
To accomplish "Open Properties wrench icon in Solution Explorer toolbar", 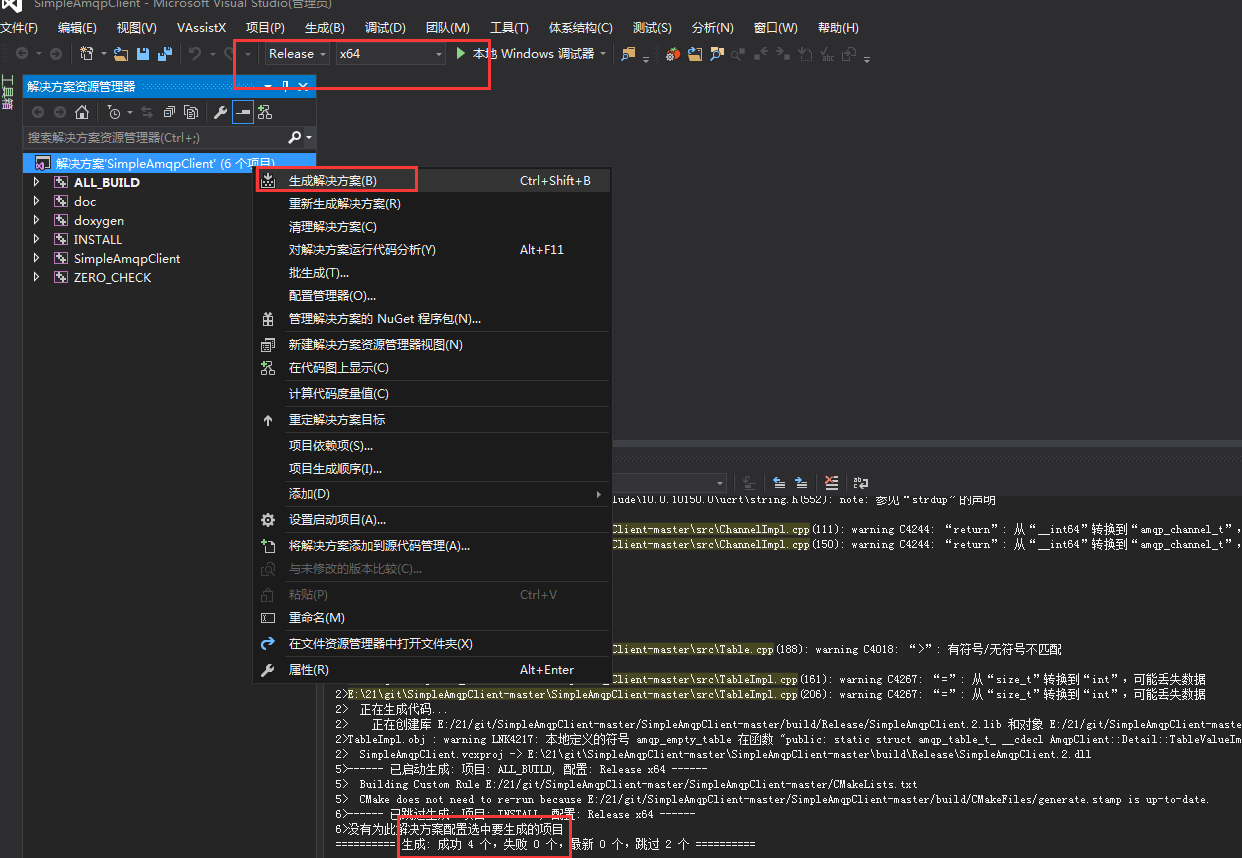I will 221,112.
